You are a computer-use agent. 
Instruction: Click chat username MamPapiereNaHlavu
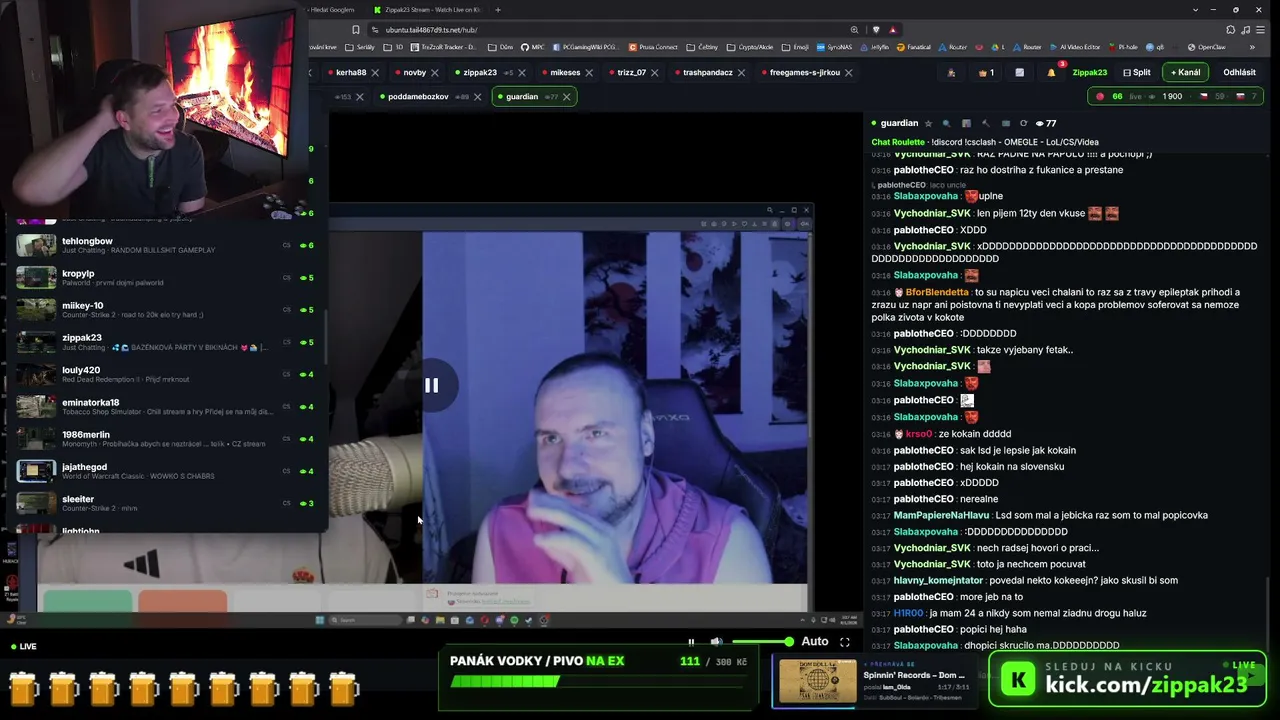(941, 515)
